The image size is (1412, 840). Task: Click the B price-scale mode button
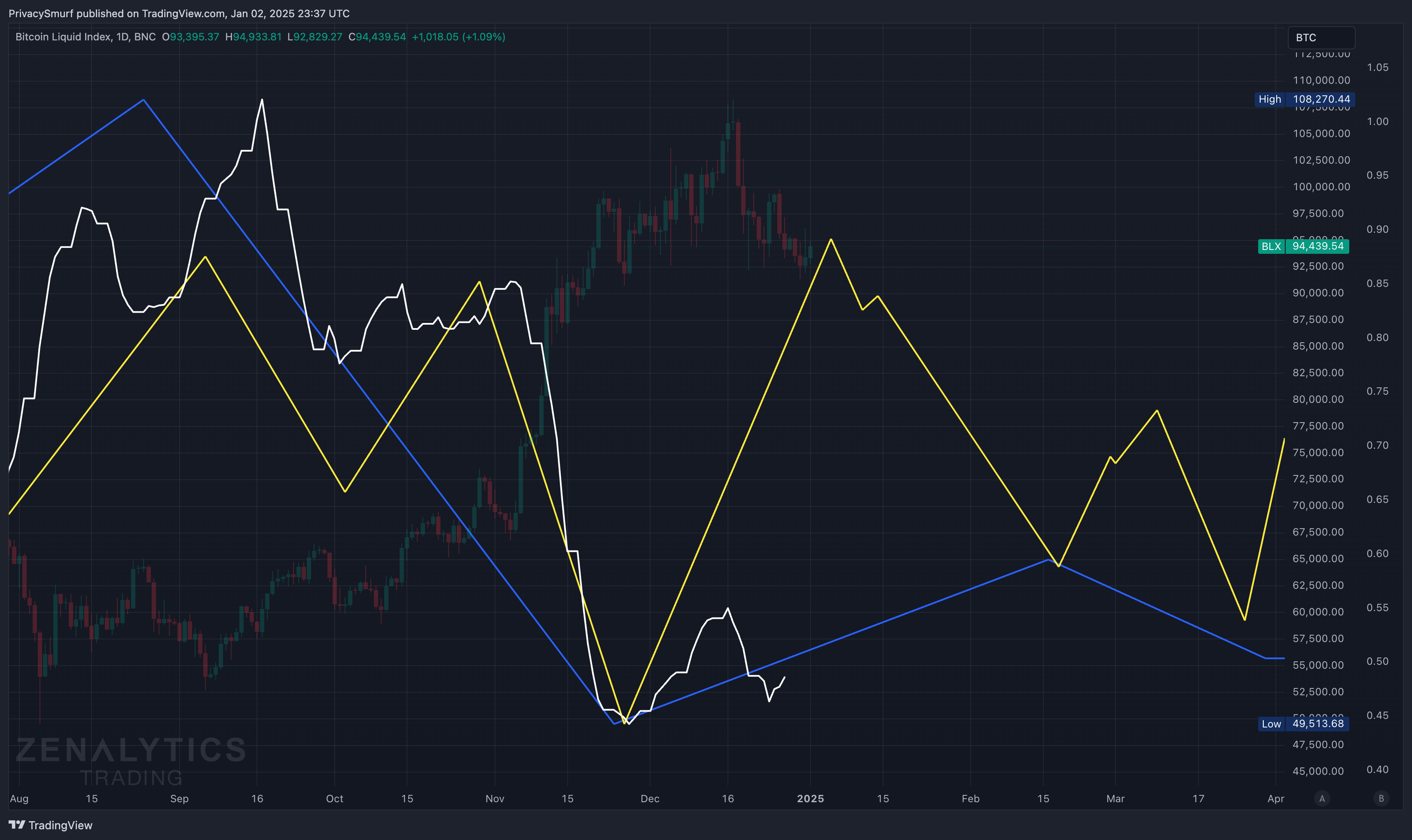[1381, 799]
